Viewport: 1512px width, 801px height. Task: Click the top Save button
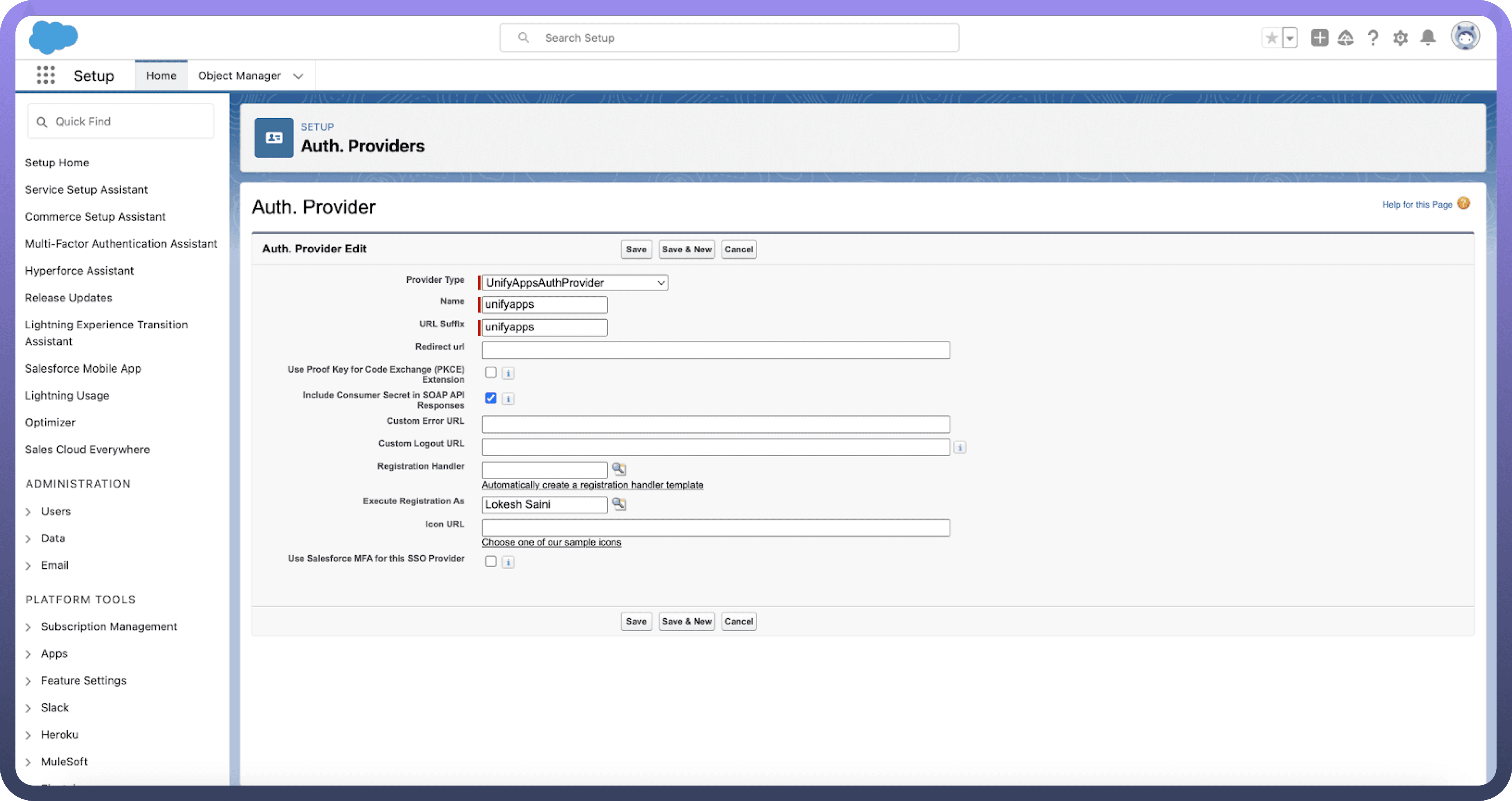636,250
